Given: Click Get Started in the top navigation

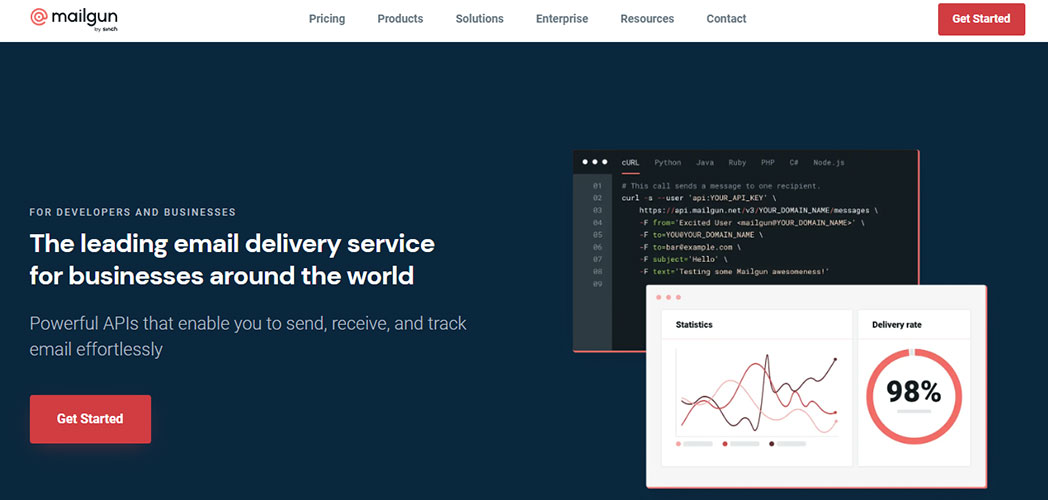Looking at the screenshot, I should click(x=981, y=19).
